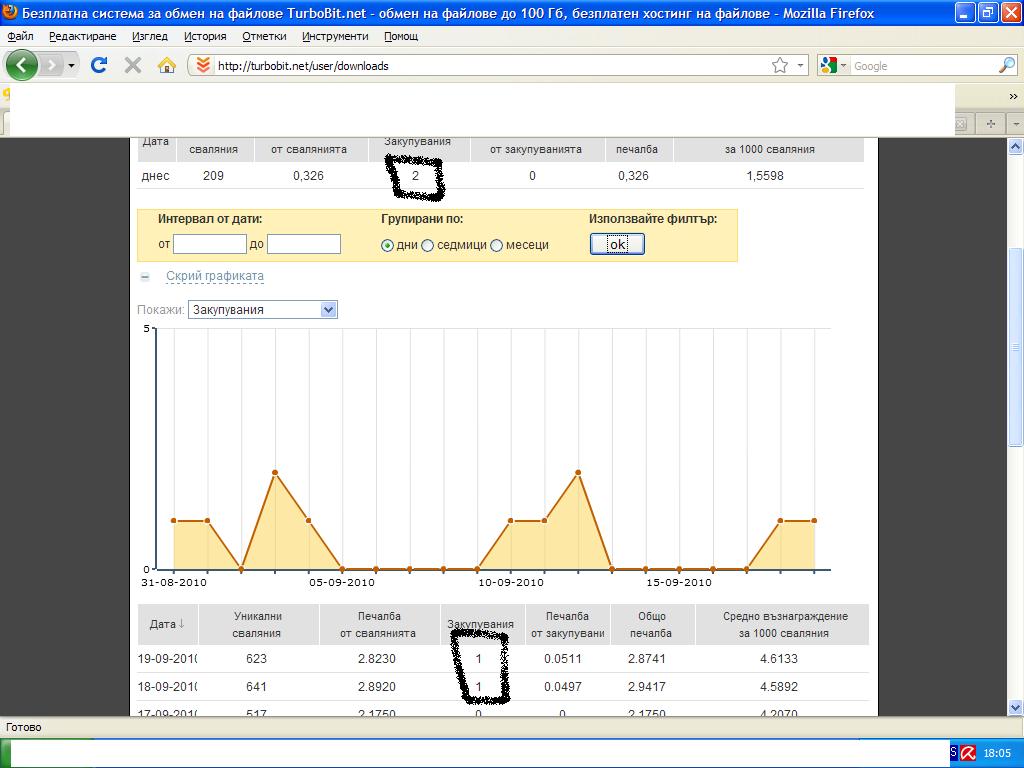Click the '2.8741' total earnings cell
Screen dimensions: 1024x768
(647, 658)
